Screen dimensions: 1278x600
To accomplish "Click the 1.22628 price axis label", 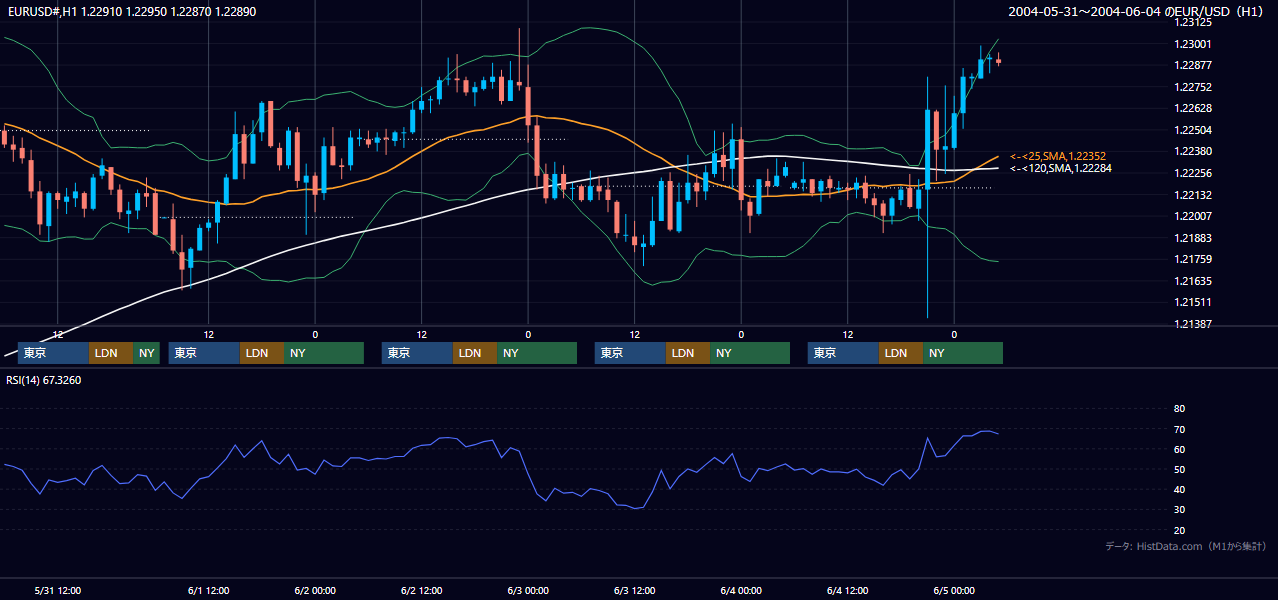I will [x=1193, y=108].
